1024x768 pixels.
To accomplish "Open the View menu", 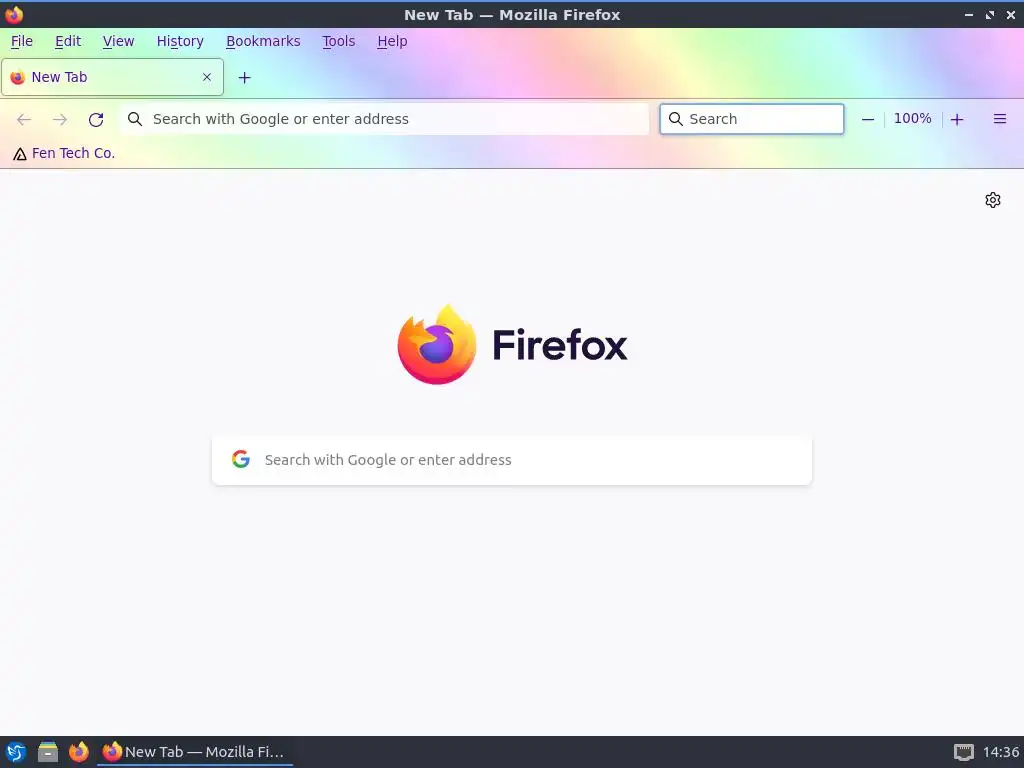I will click(118, 41).
